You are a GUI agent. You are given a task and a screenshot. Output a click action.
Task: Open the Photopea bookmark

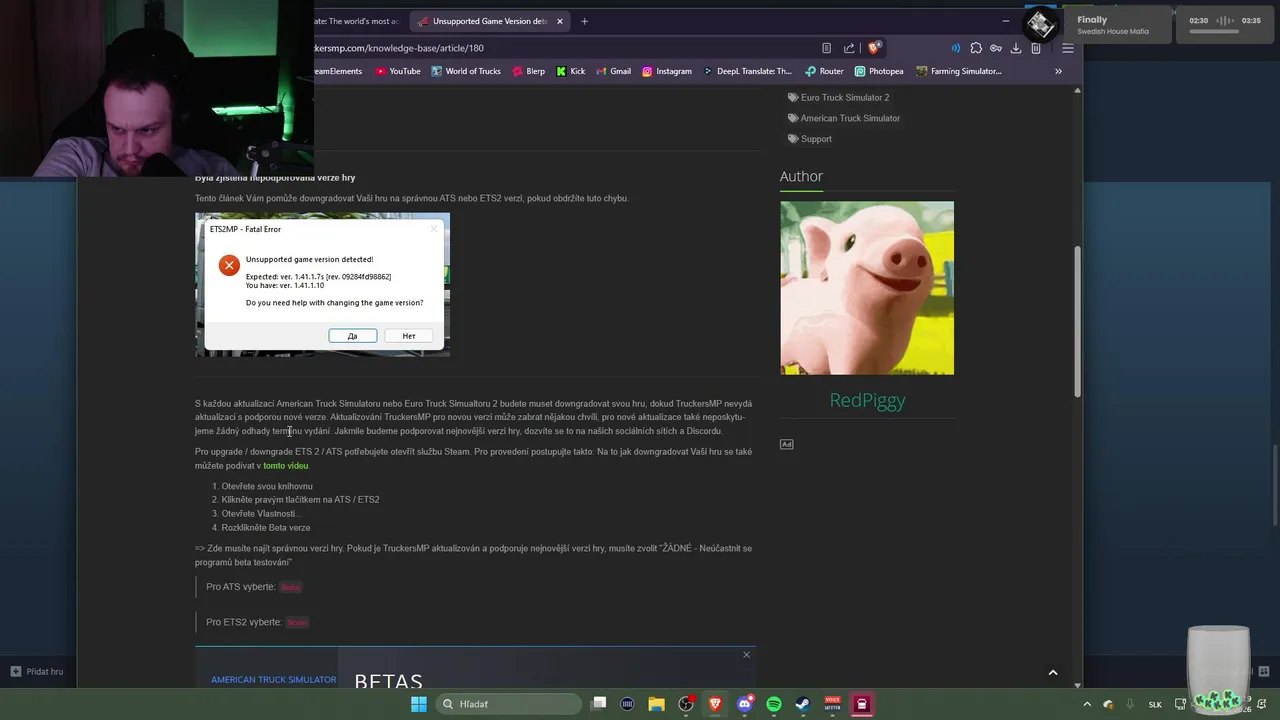tap(879, 71)
